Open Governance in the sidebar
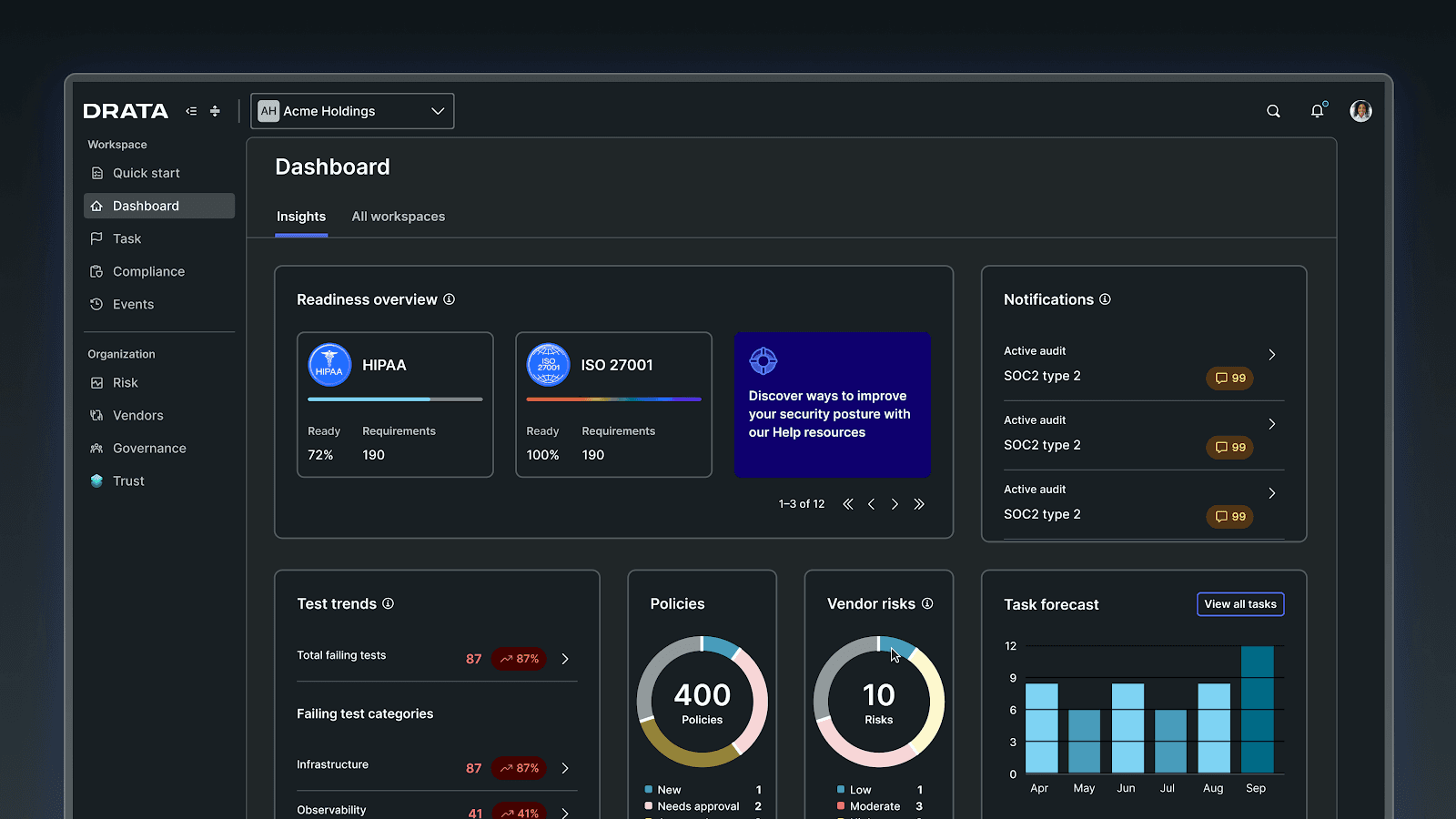The height and width of the screenshot is (819, 1456). click(159, 448)
